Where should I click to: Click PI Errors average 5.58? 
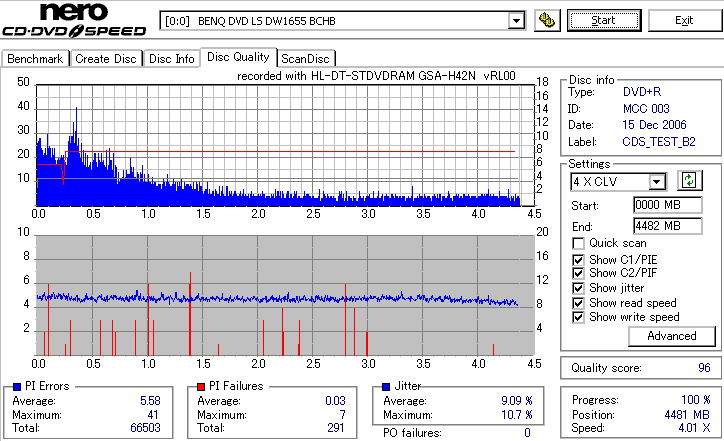click(150, 401)
